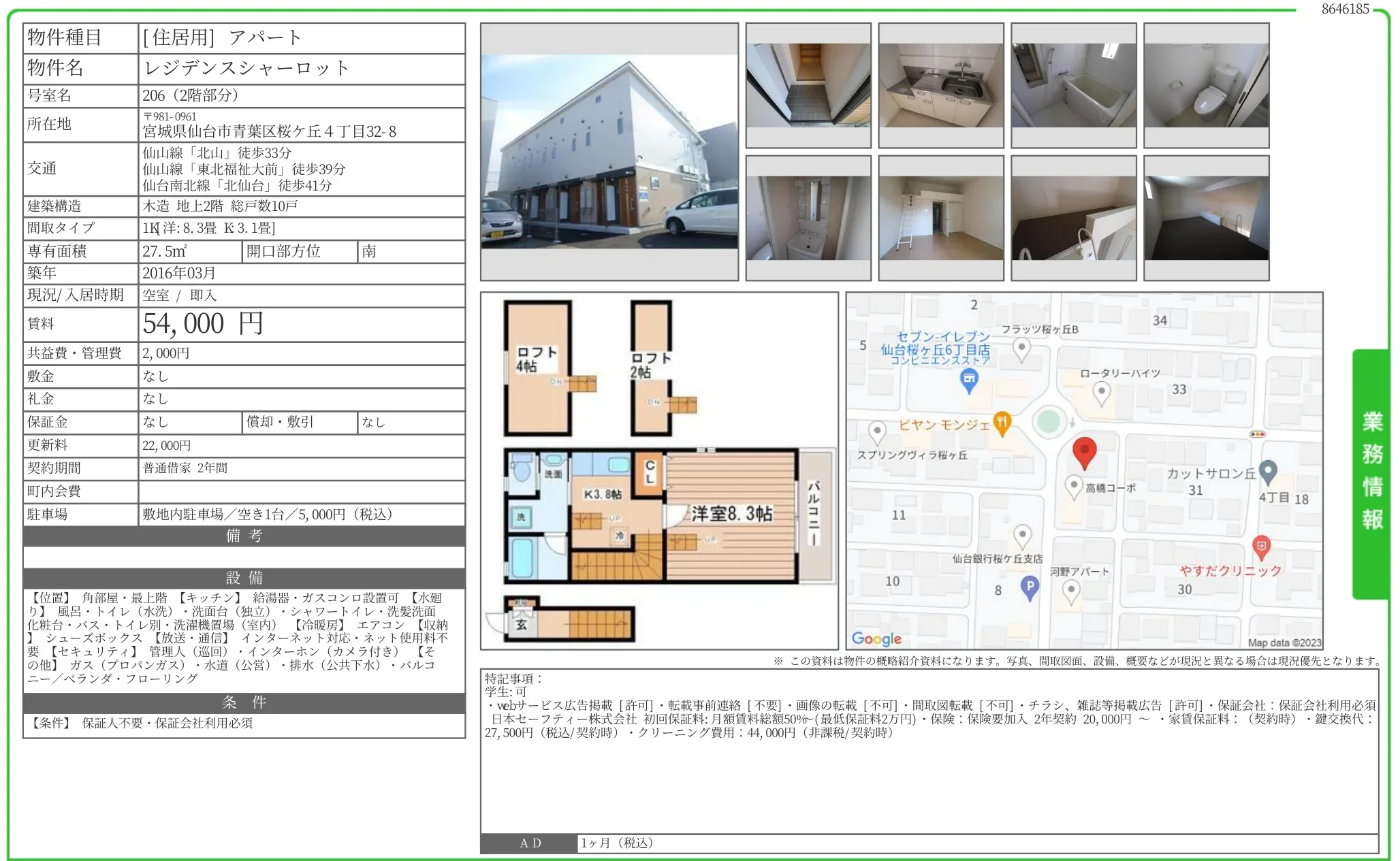
Task: Click the red location pin on map
Action: coord(1083,452)
